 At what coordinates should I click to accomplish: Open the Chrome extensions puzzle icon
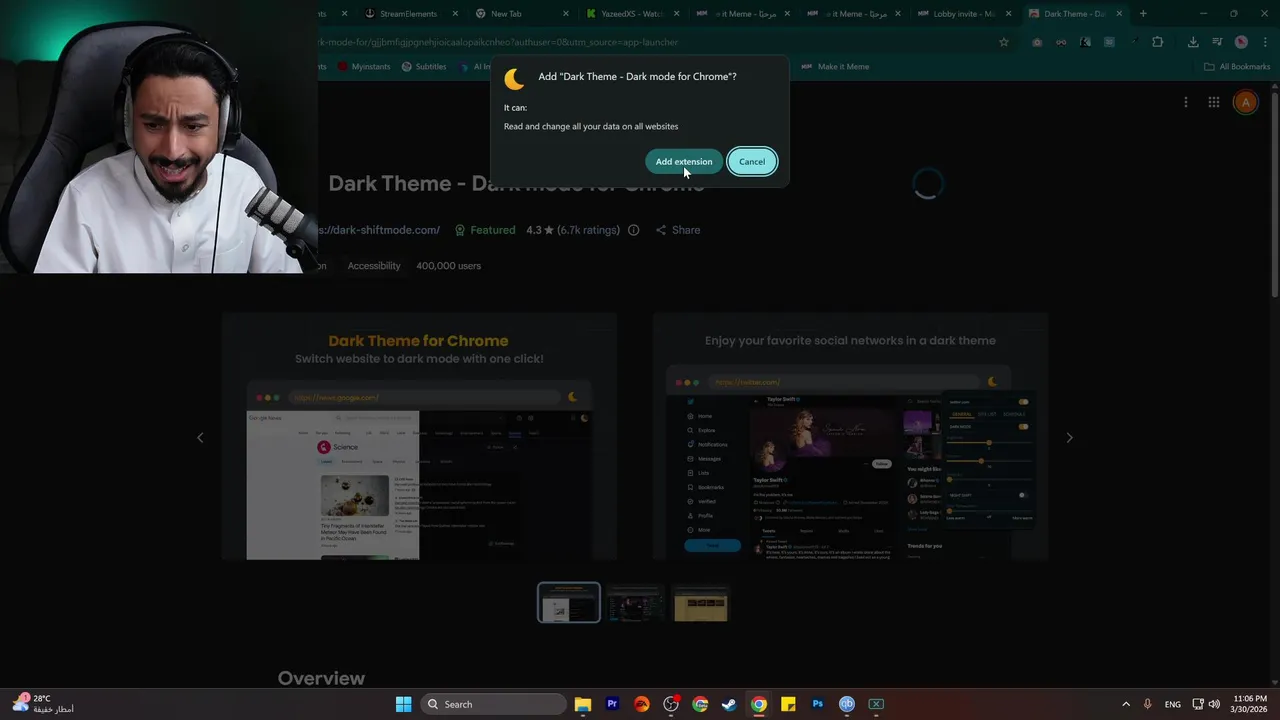click(1158, 42)
